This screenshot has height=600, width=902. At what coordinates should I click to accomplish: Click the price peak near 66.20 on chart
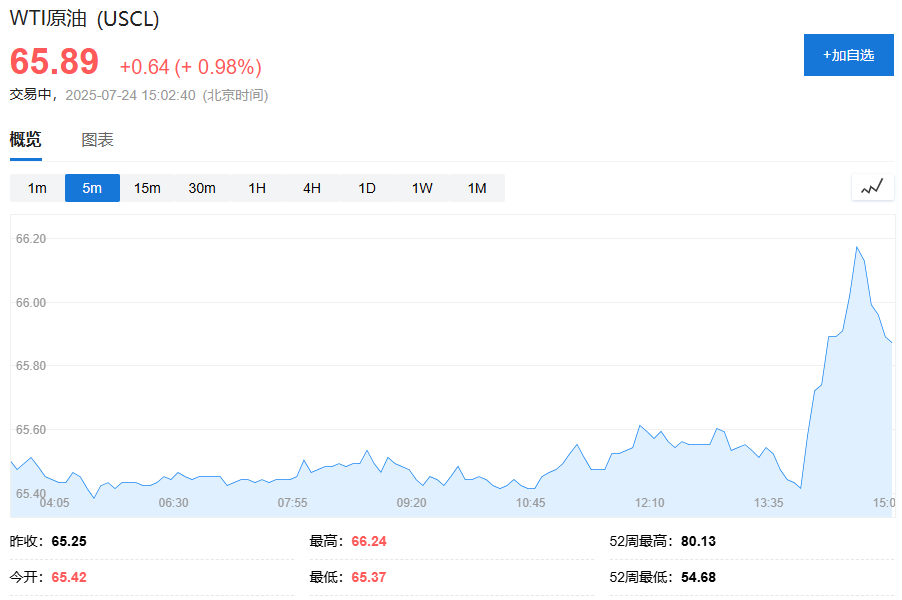pos(857,247)
